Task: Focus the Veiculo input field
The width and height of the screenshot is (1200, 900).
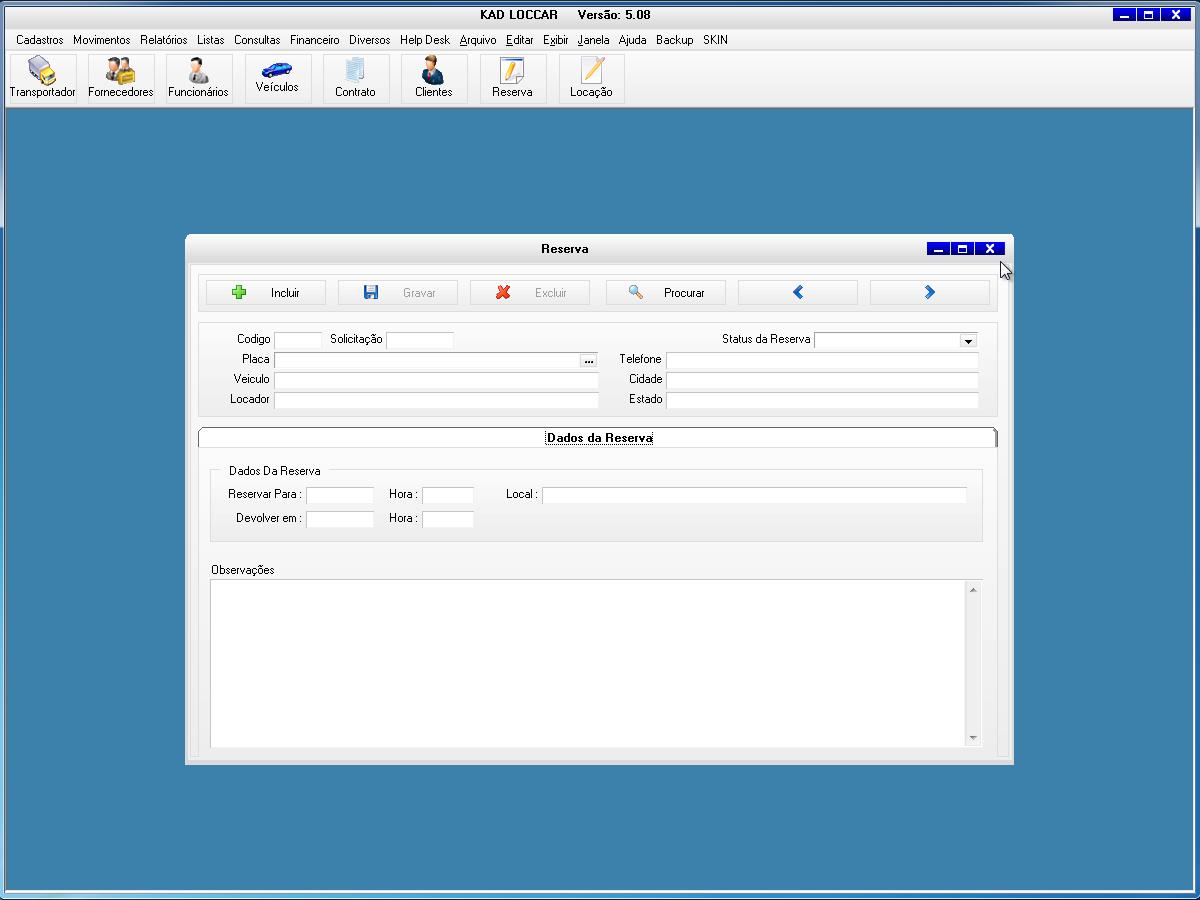Action: [x=436, y=380]
